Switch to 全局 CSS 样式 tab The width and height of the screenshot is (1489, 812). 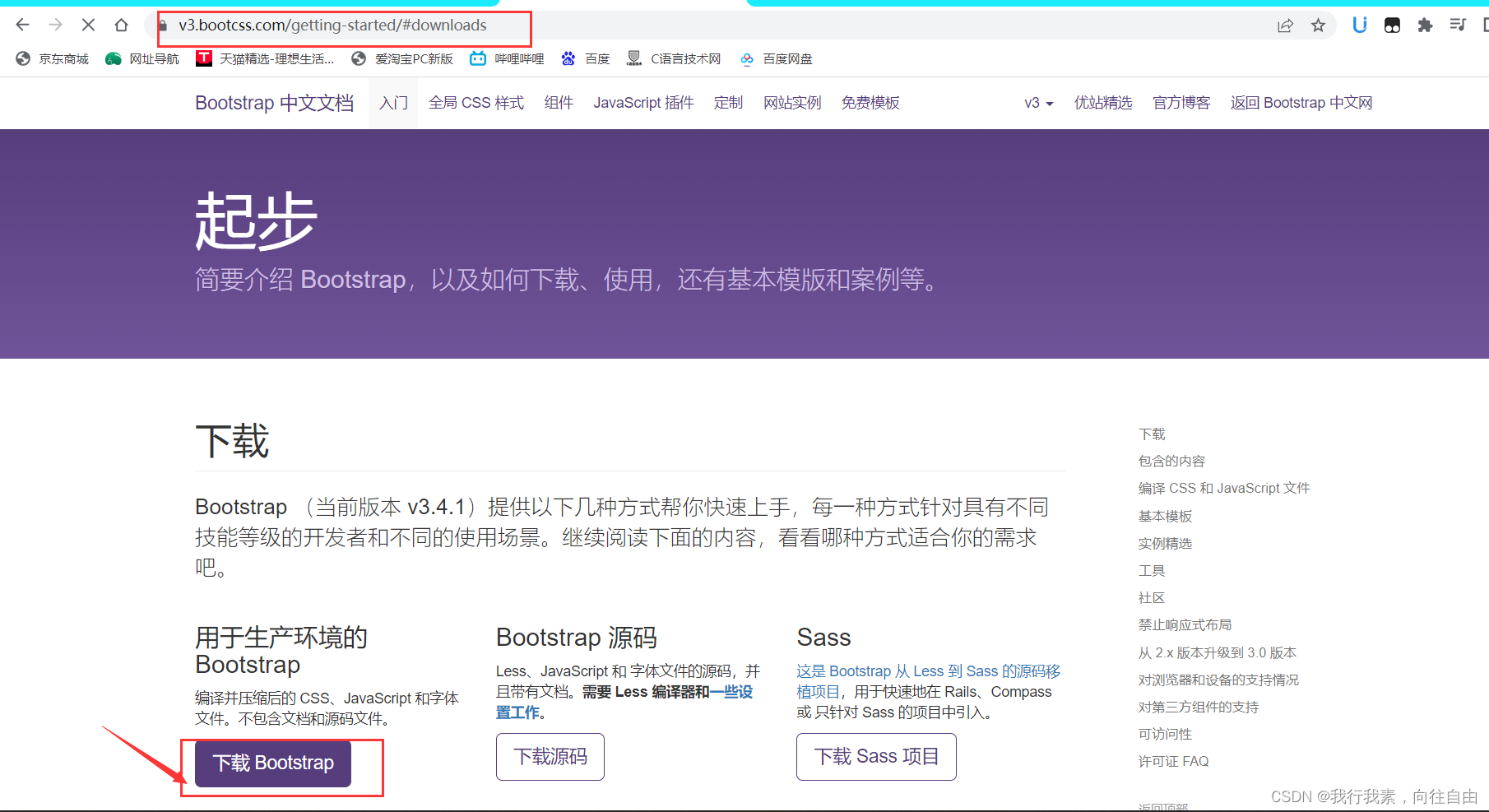[x=475, y=102]
